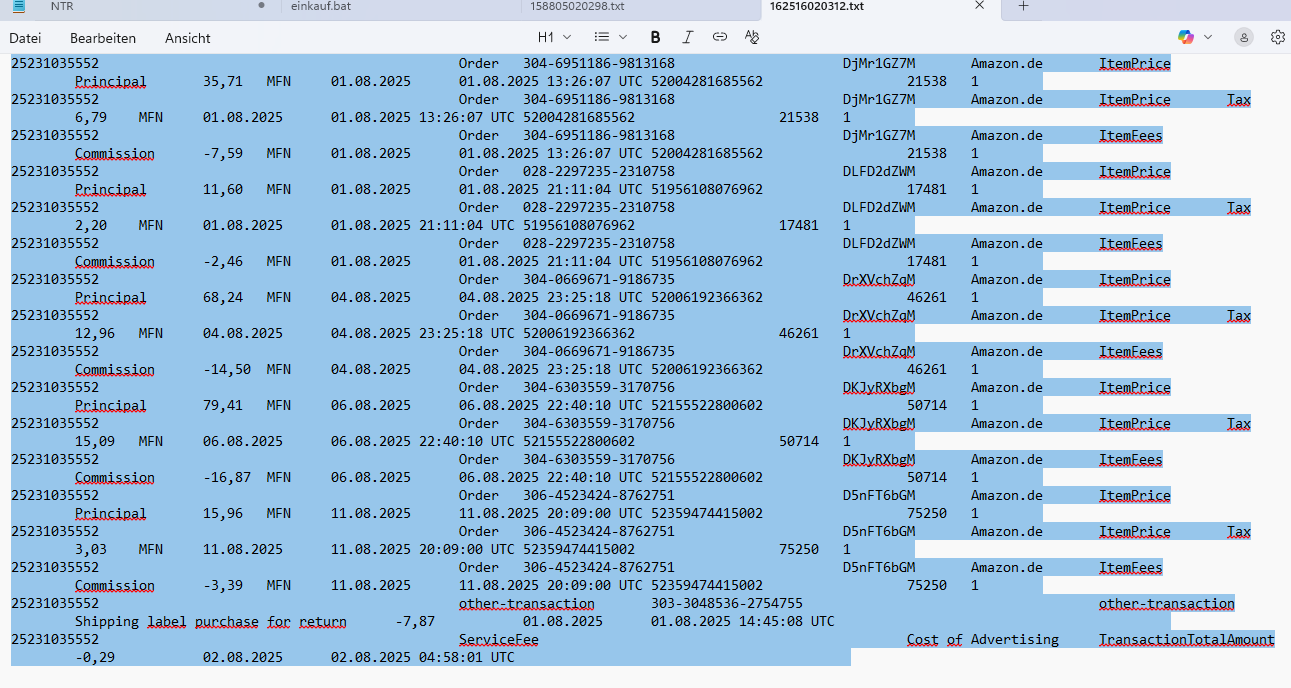Open the list style dropdown
The width and height of the screenshot is (1291, 688).
coord(607,37)
